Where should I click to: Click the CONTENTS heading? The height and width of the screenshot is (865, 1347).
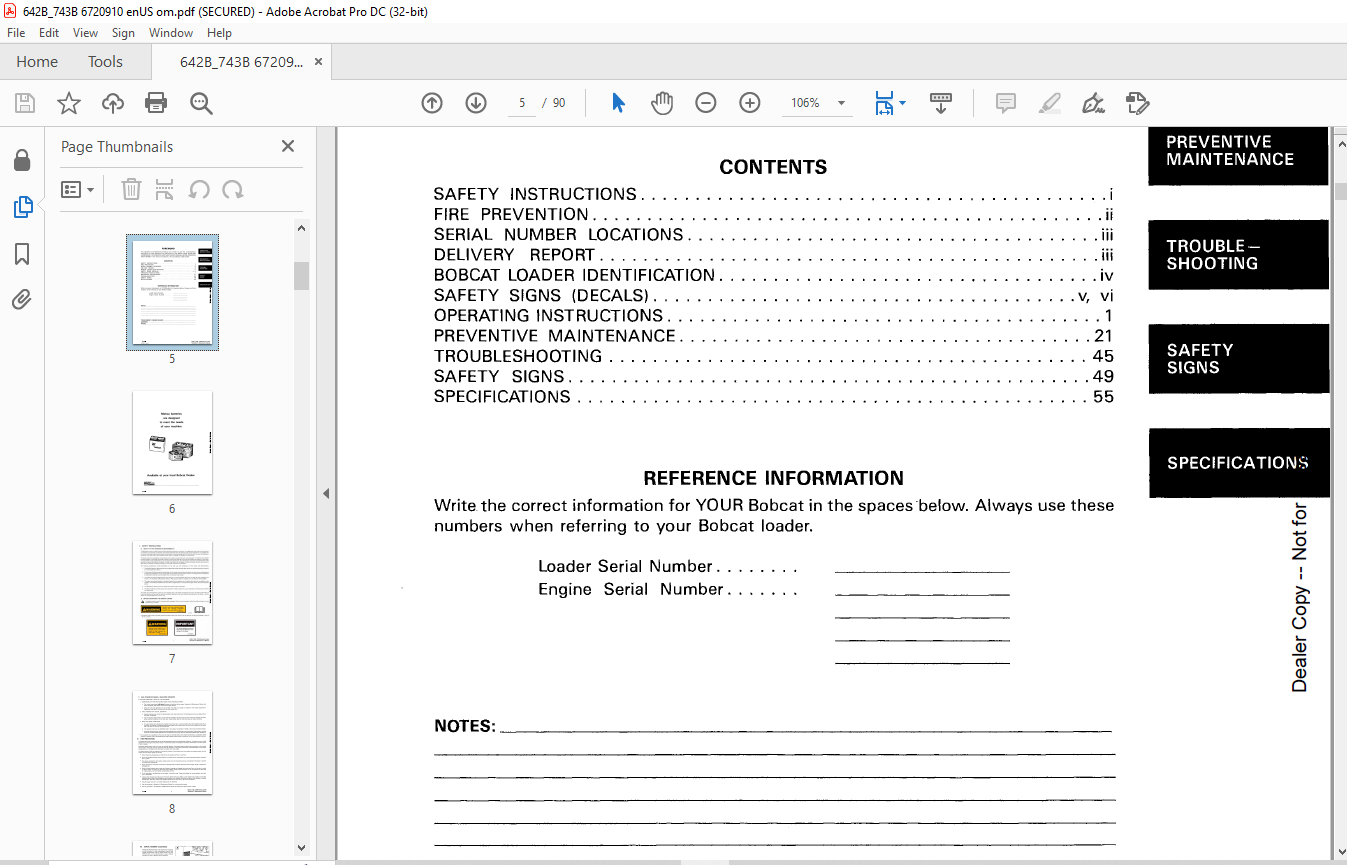click(x=773, y=167)
